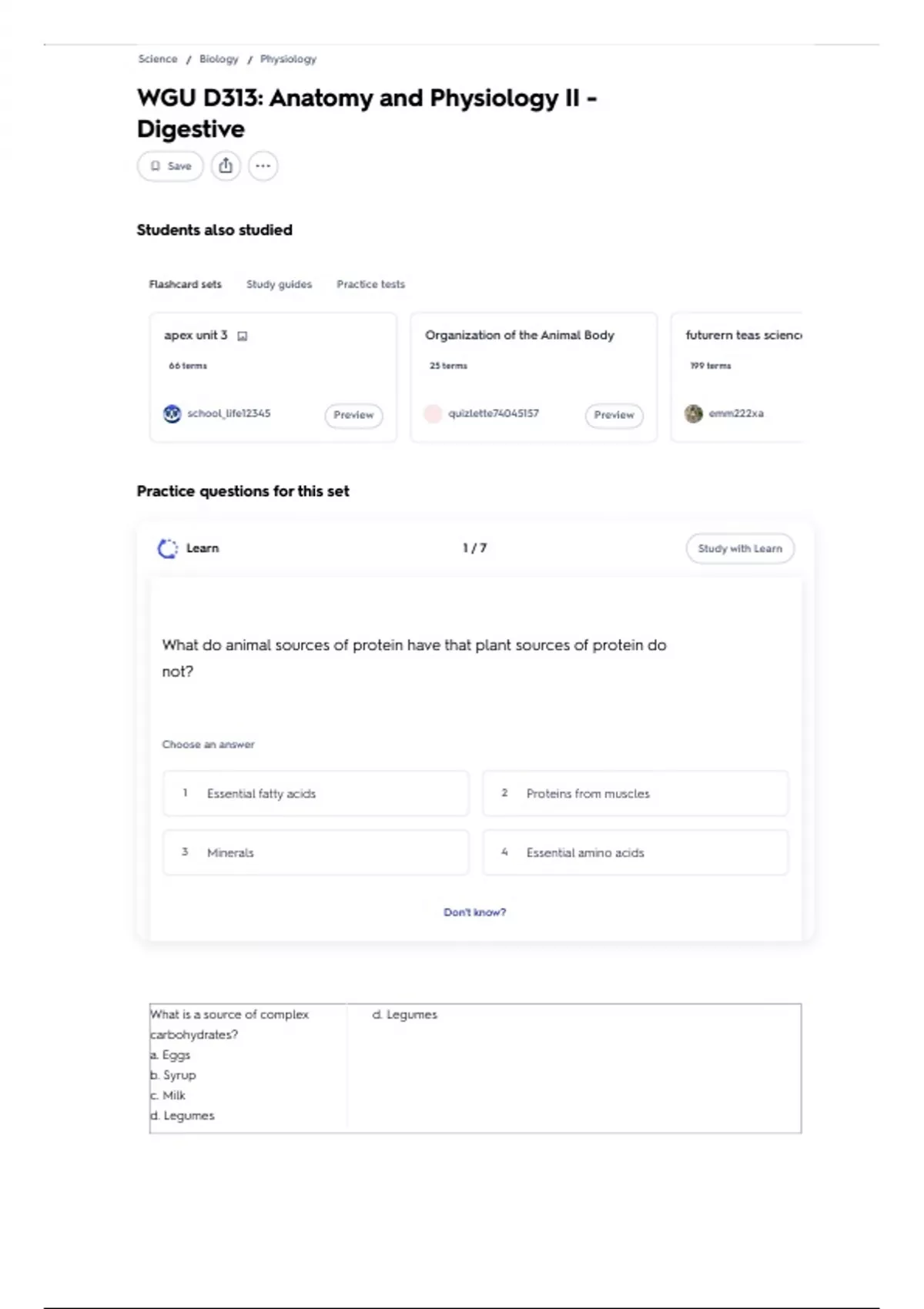The image size is (924, 1309).
Task: Open the Physiology breadcrumb link
Action: [288, 59]
